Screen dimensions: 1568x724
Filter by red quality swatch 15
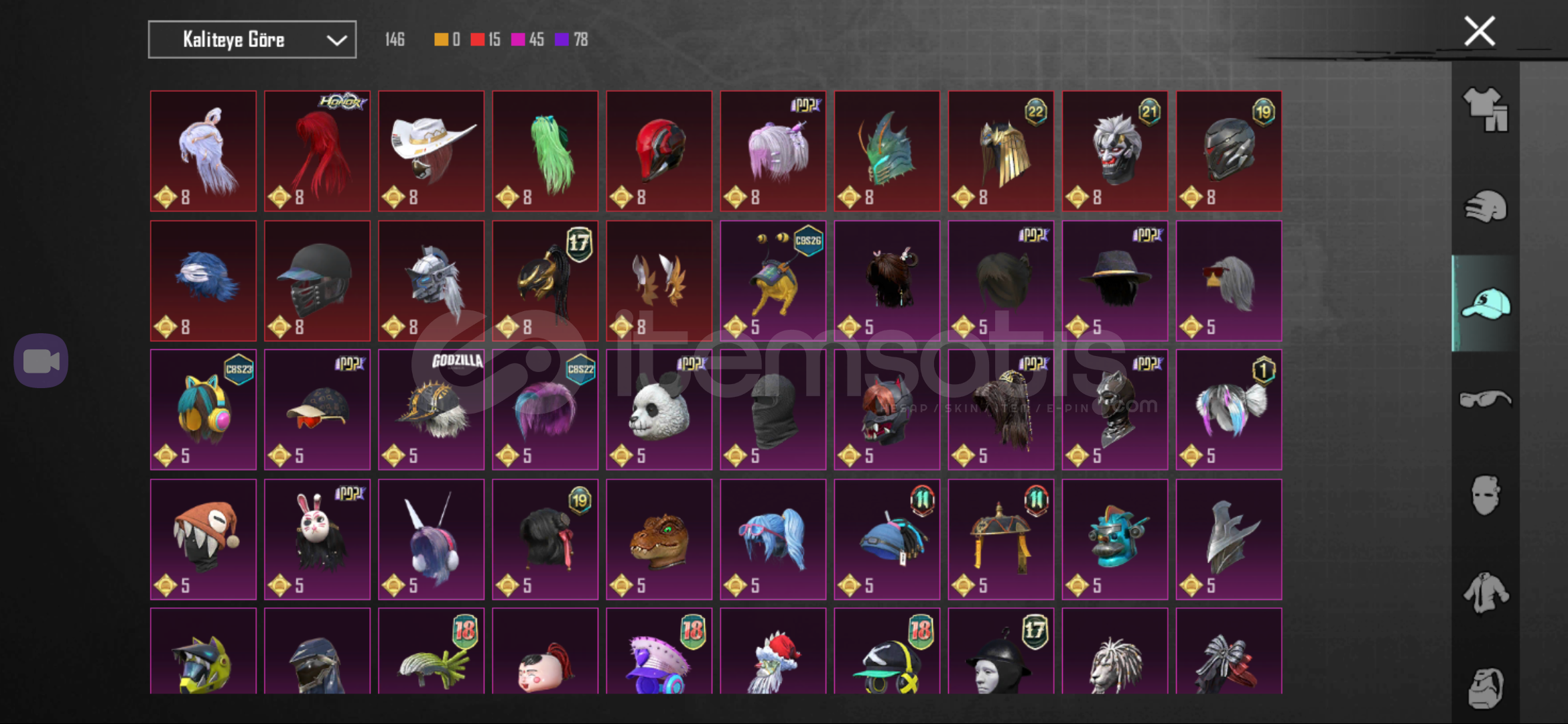click(x=485, y=40)
